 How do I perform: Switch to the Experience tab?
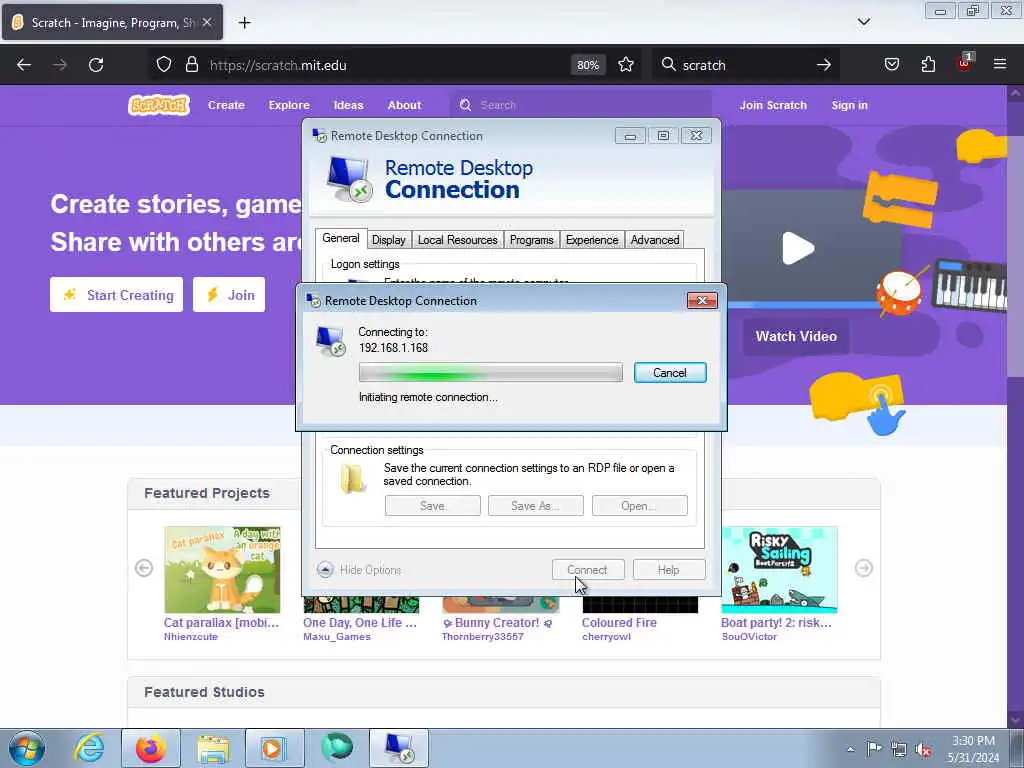[x=592, y=240]
